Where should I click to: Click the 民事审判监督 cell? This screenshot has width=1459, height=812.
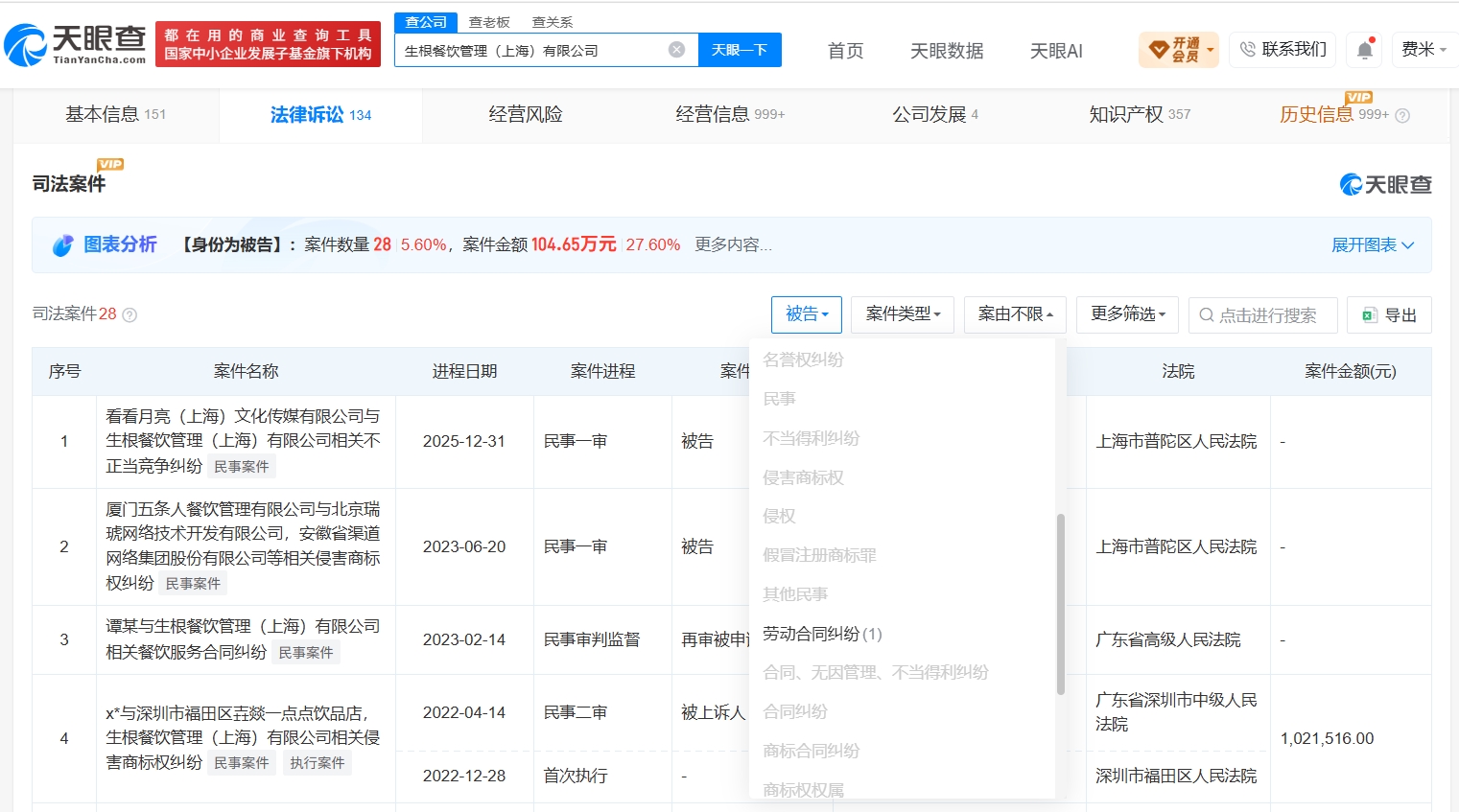point(592,639)
